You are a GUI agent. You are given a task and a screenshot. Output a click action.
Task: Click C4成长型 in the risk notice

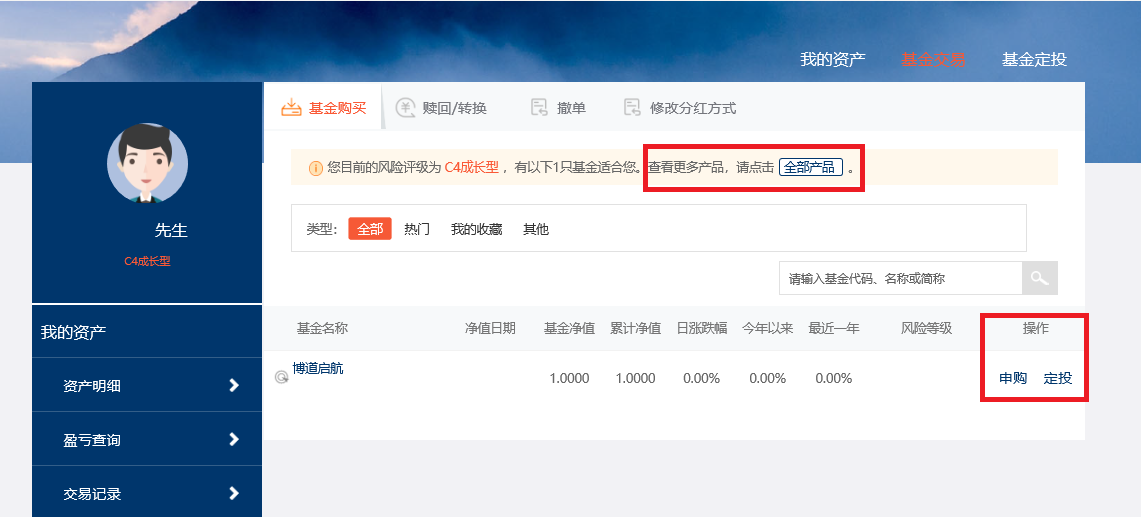(x=472, y=167)
